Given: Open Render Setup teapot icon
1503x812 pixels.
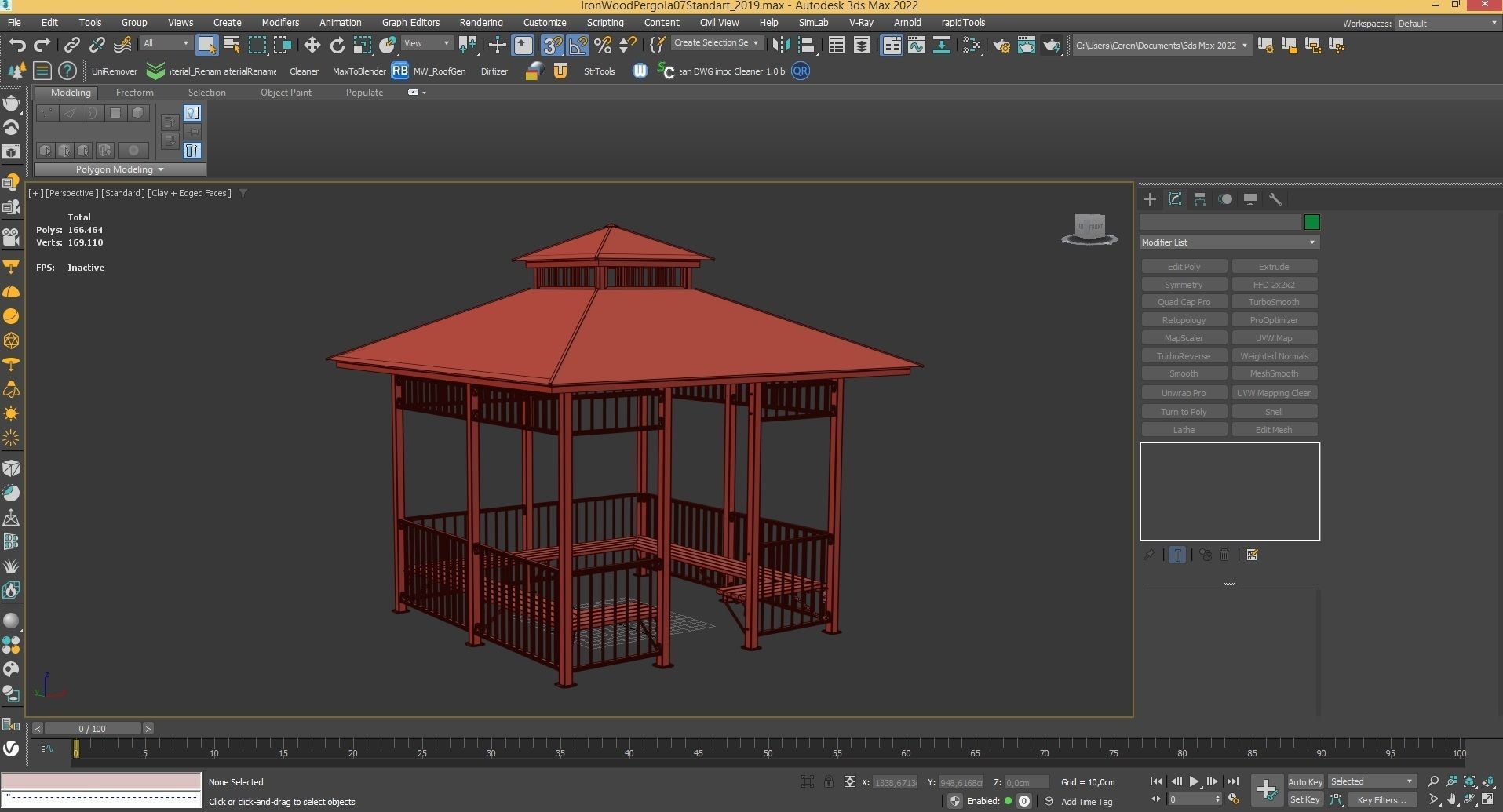Looking at the screenshot, I should (x=1001, y=45).
